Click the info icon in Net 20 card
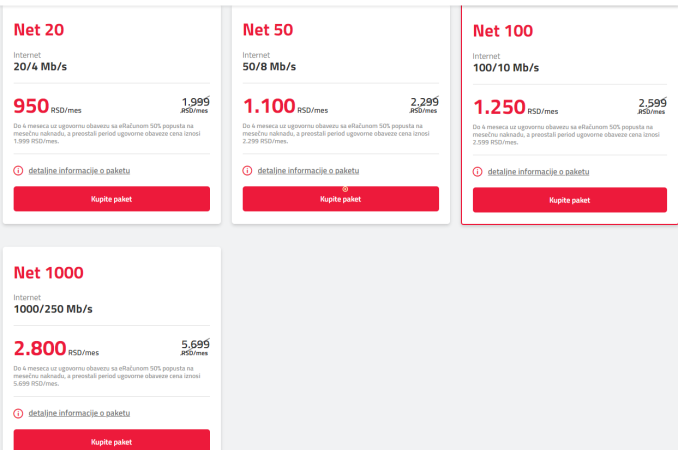 click(x=18, y=171)
